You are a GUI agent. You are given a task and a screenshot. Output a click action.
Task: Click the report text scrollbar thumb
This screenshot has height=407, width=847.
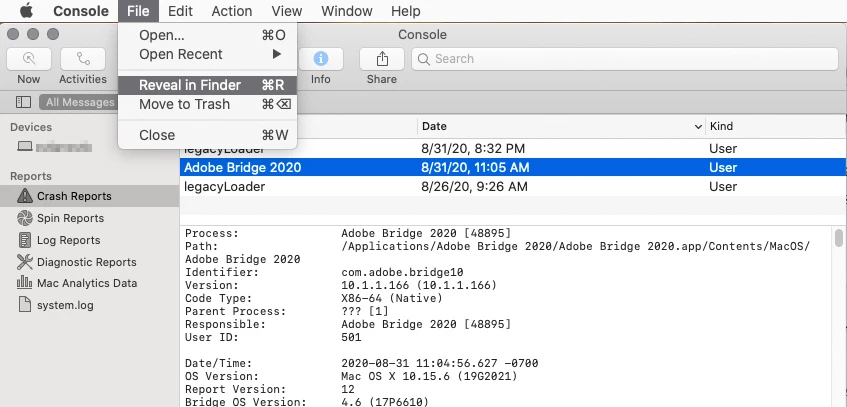point(838,237)
